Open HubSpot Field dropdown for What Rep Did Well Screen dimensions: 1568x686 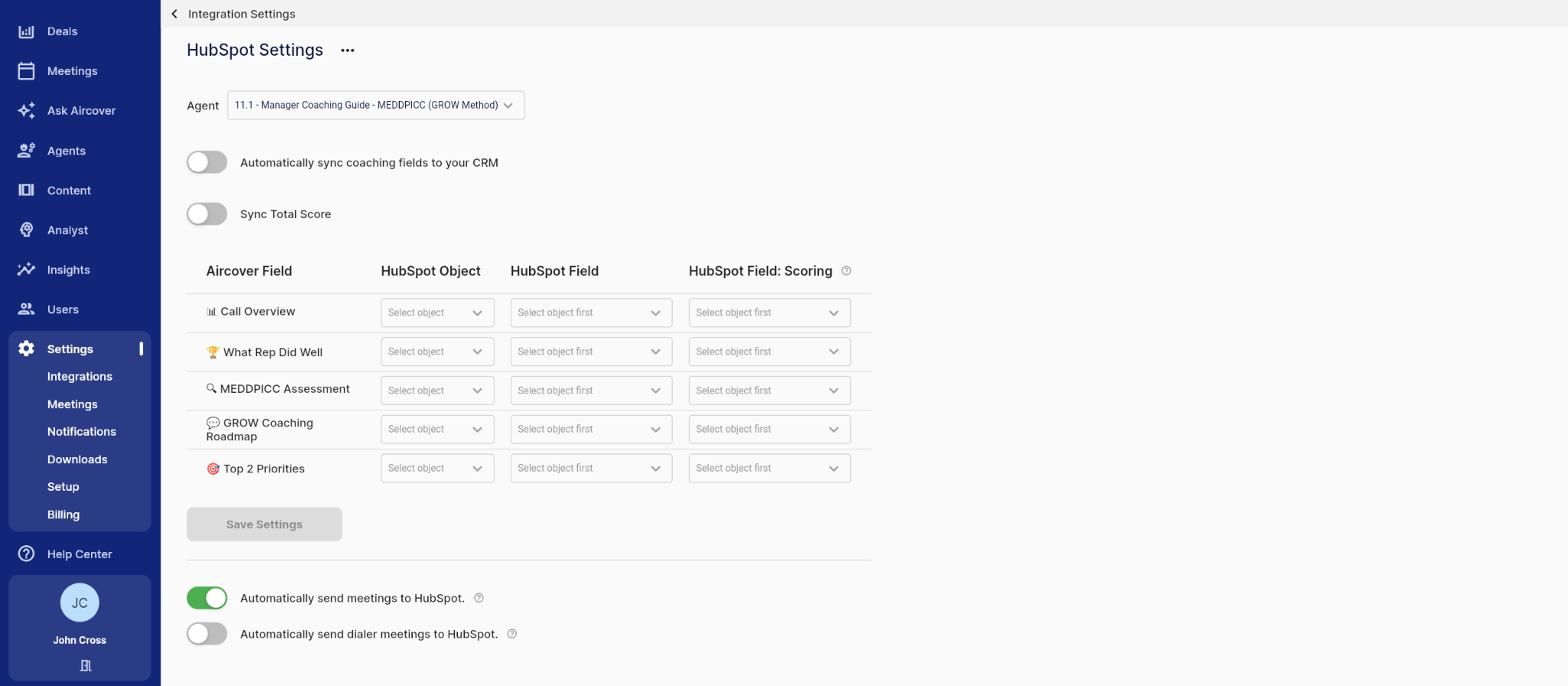pyautogui.click(x=591, y=351)
